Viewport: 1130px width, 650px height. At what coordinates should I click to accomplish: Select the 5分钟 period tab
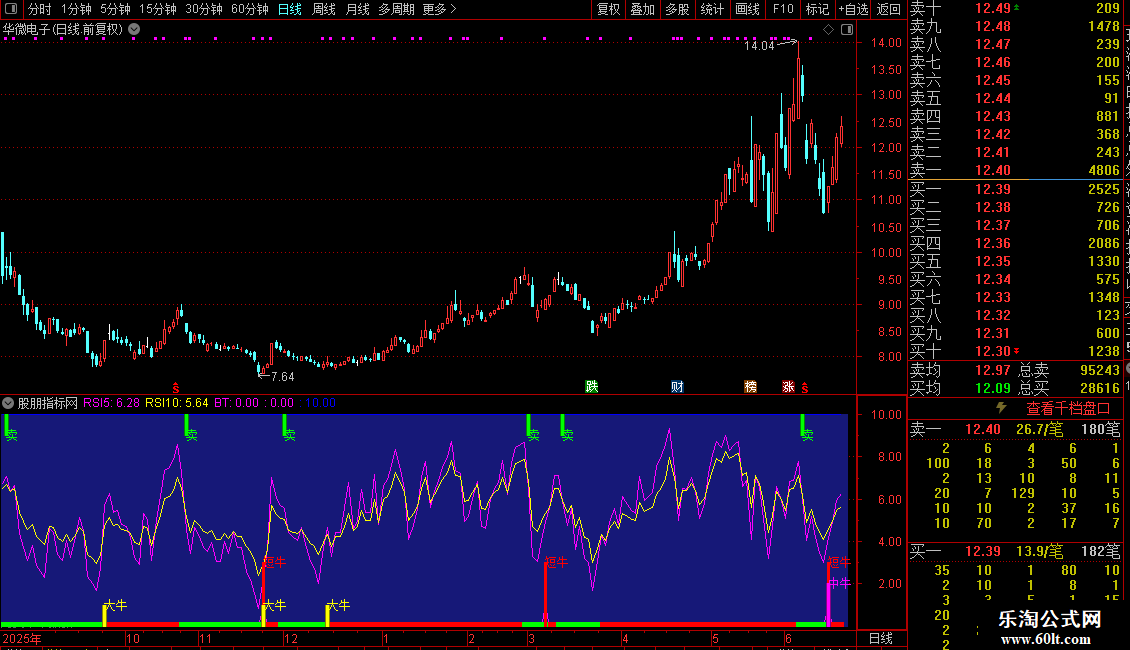coord(115,9)
